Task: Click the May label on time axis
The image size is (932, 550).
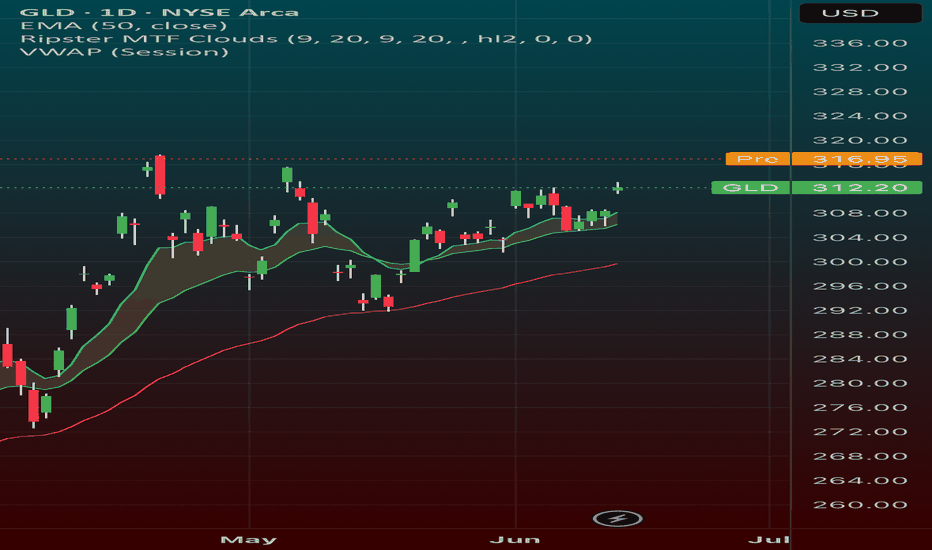Action: click(x=248, y=540)
